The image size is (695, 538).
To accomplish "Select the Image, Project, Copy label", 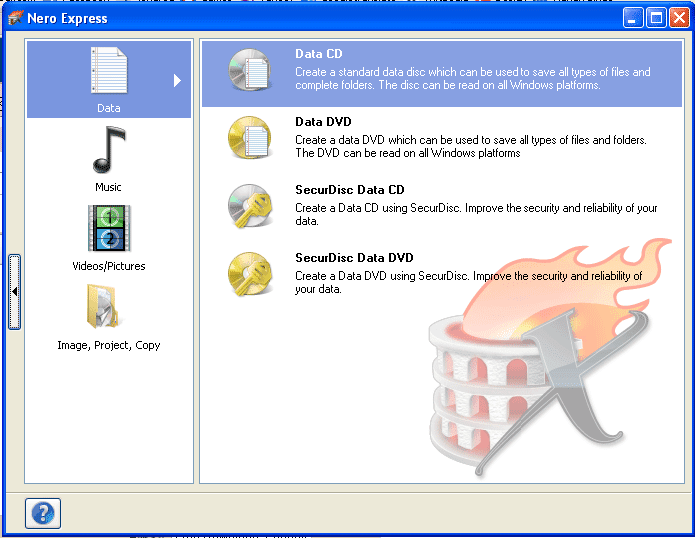I will tap(109, 345).
